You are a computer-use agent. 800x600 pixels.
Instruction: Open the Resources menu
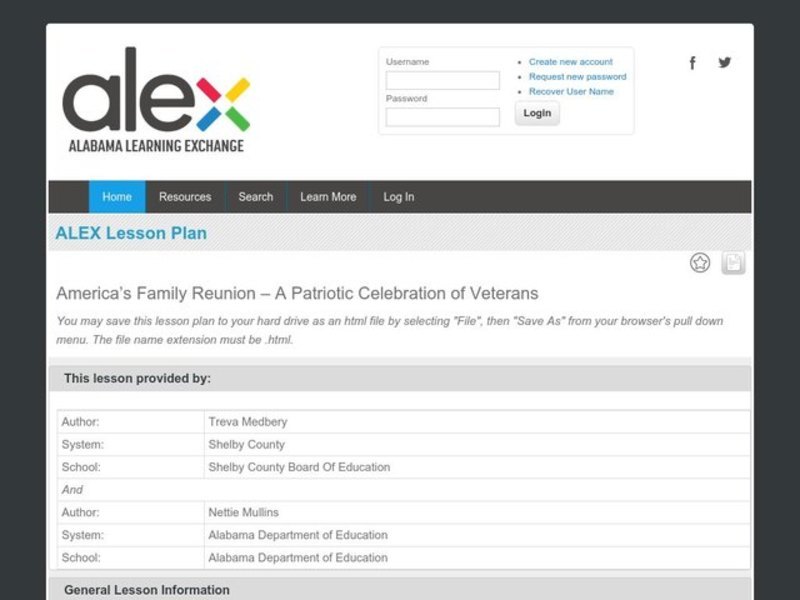click(x=185, y=197)
